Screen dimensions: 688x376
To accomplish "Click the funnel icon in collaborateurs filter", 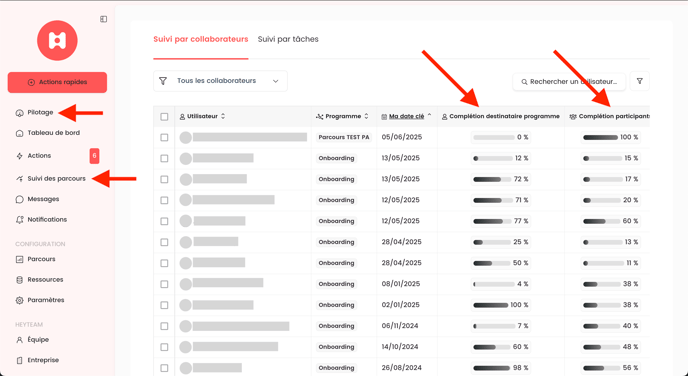I will (x=163, y=81).
